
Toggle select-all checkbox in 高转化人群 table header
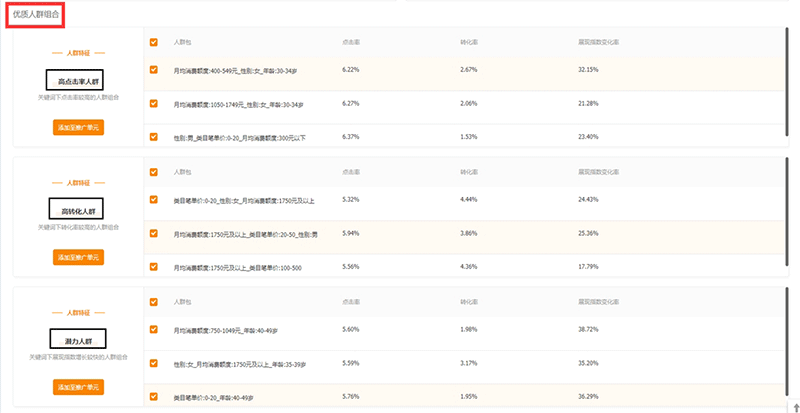(x=153, y=173)
